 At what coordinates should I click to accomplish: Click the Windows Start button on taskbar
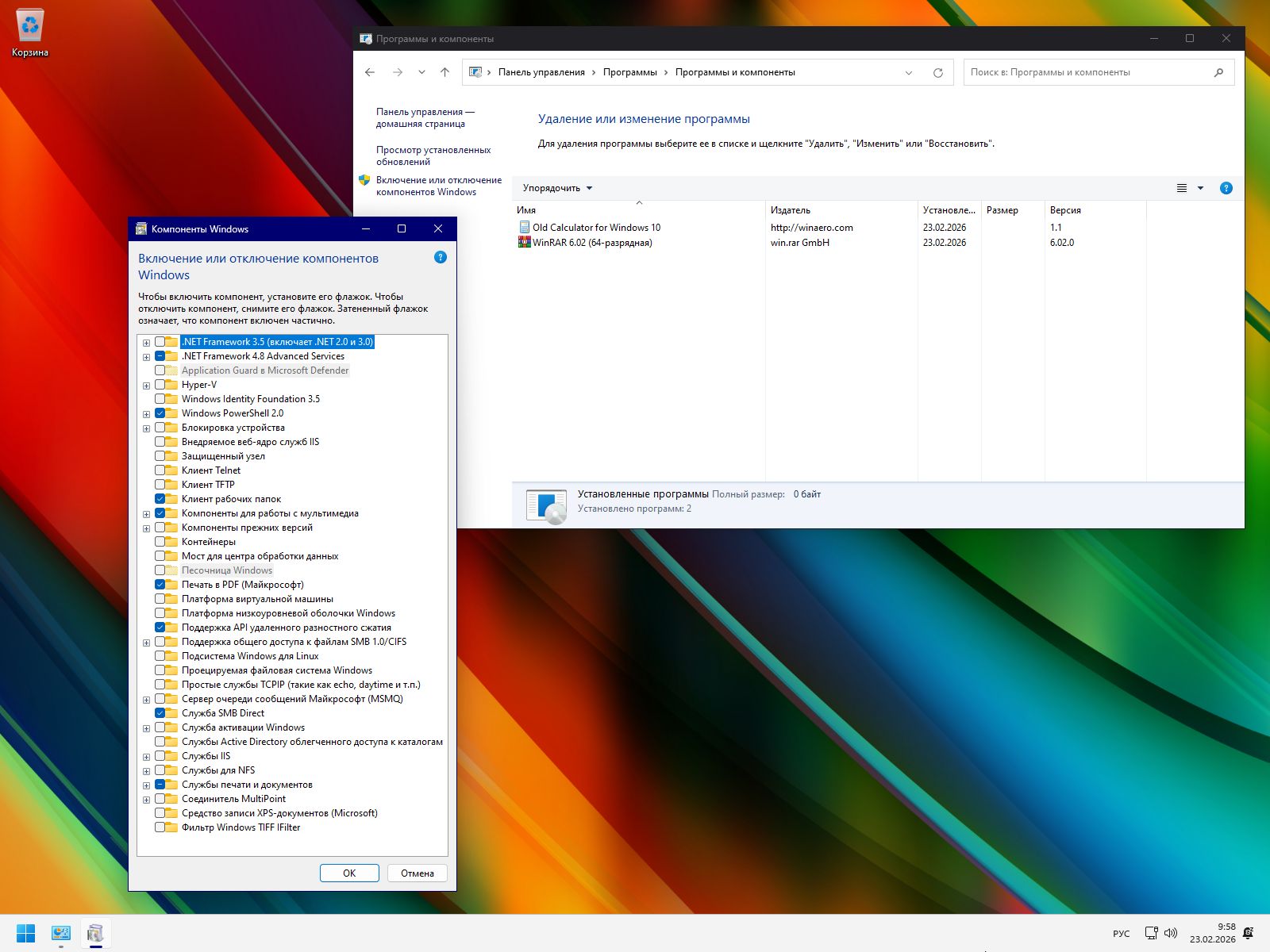point(25,933)
